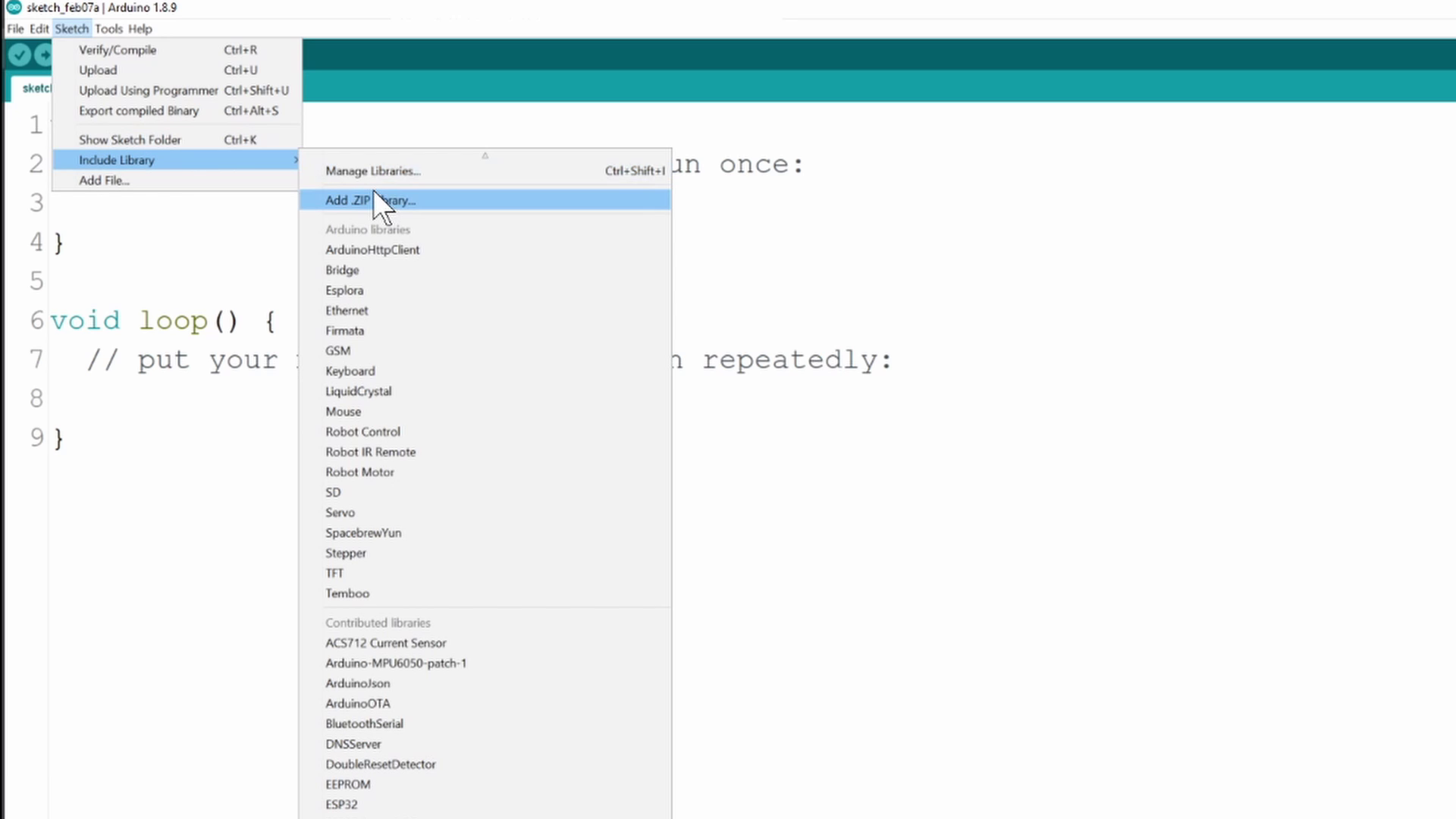Screen dimensions: 1456x819
Task: Choose Export compiled Binary
Action: pos(139,111)
